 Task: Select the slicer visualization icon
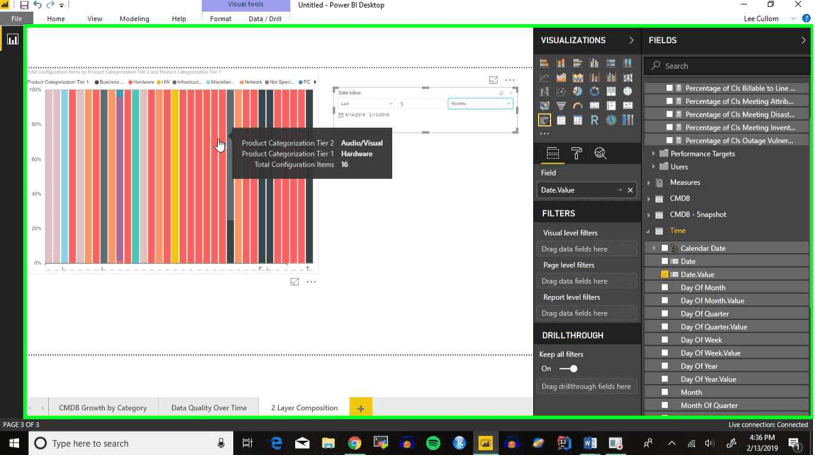point(544,120)
